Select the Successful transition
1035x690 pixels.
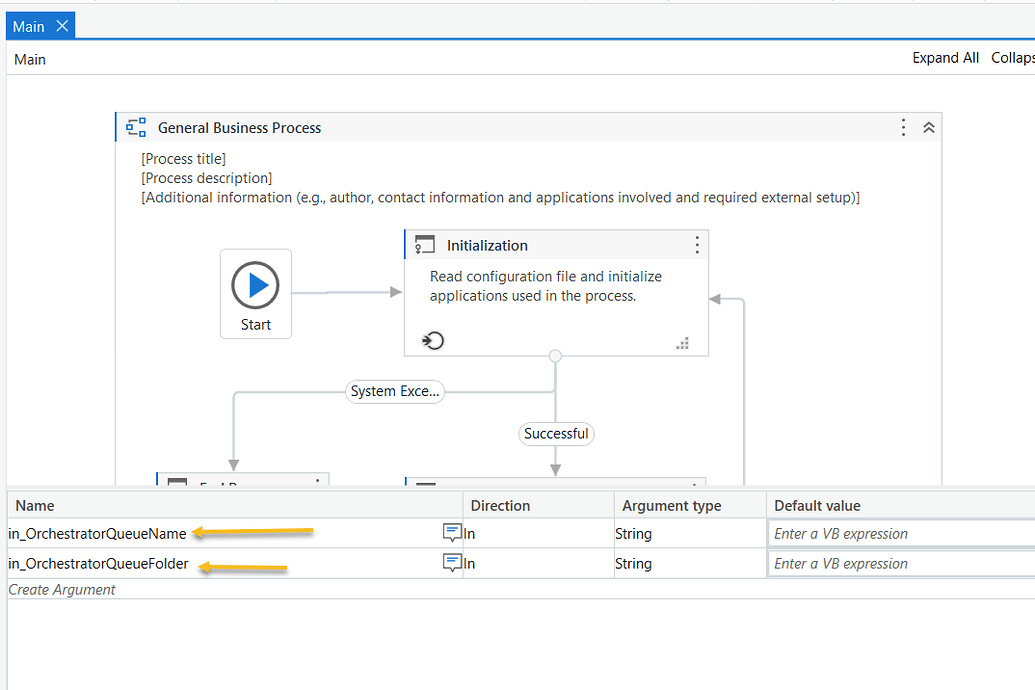pos(556,433)
